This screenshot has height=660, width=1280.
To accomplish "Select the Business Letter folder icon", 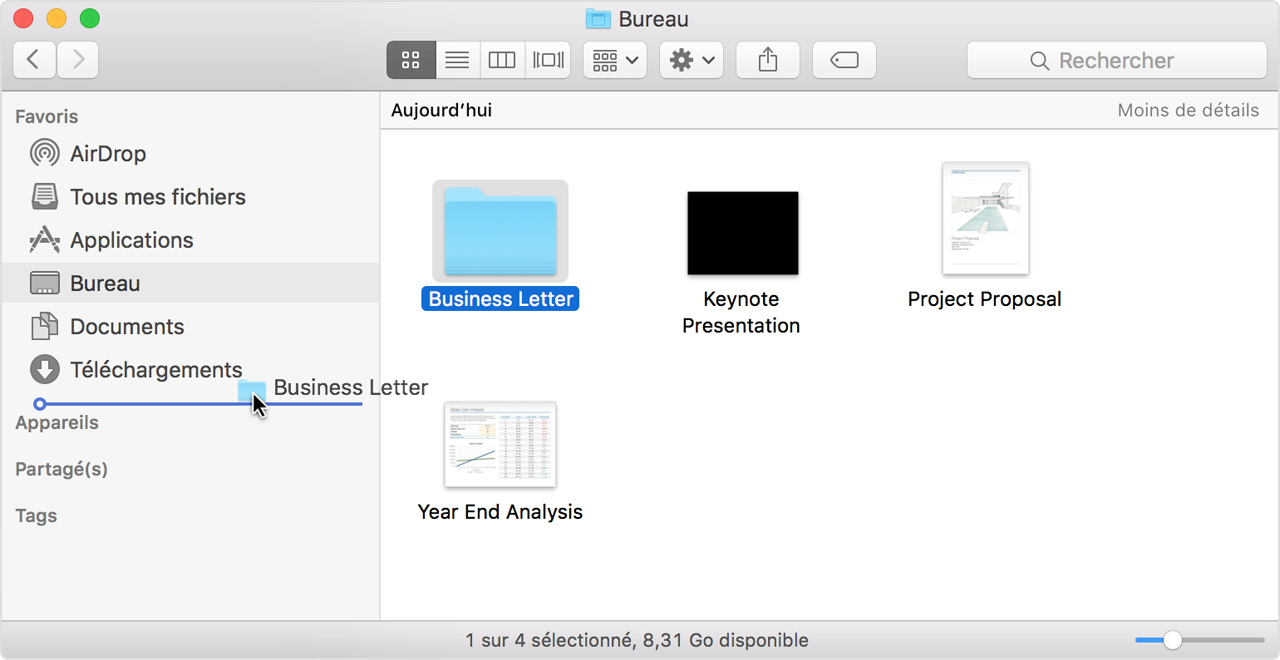I will [x=500, y=231].
